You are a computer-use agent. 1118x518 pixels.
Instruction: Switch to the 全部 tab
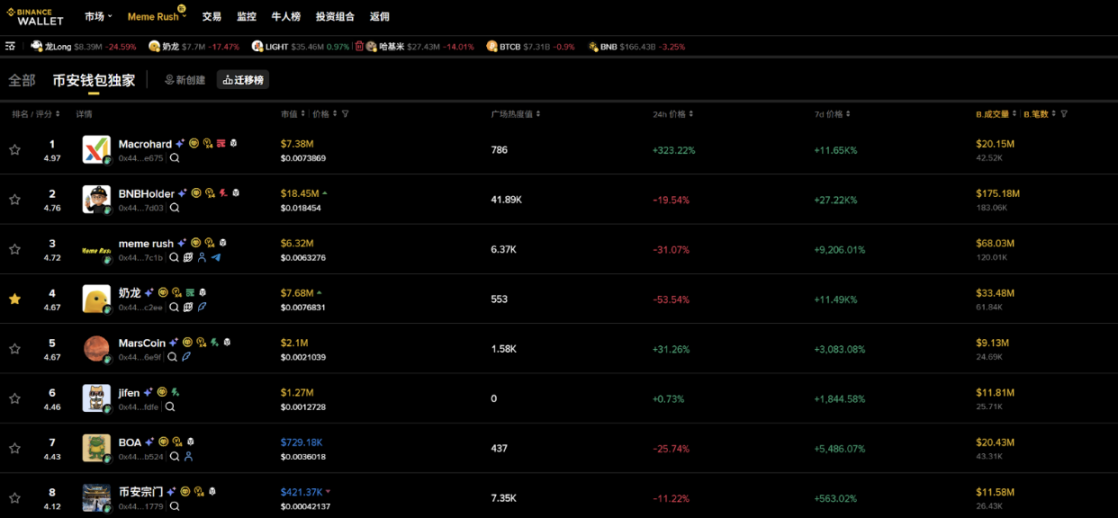[22, 80]
